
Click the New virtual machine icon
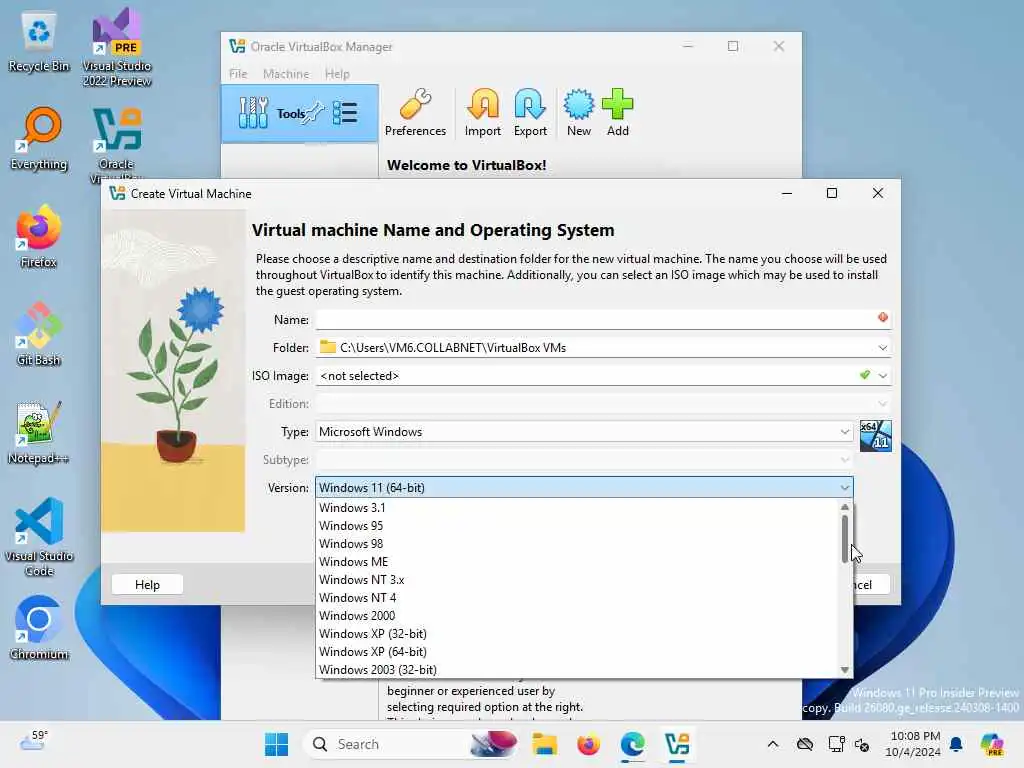pos(579,104)
